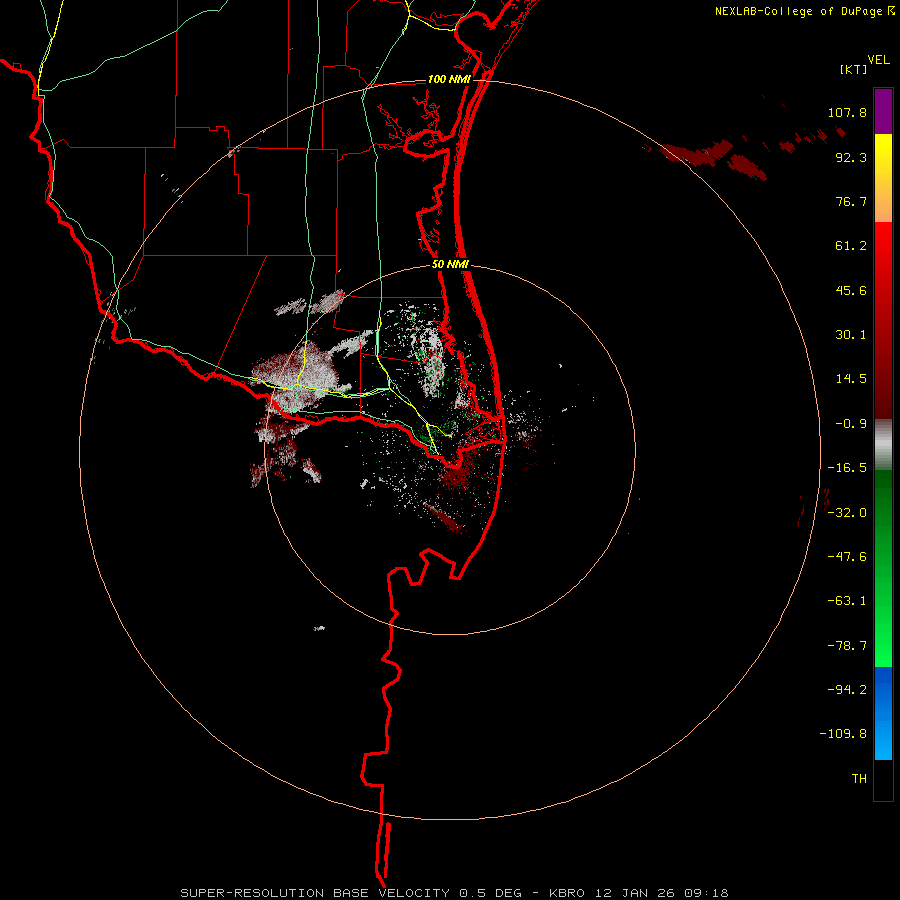Click the -47.6 legend value

[x=847, y=557]
